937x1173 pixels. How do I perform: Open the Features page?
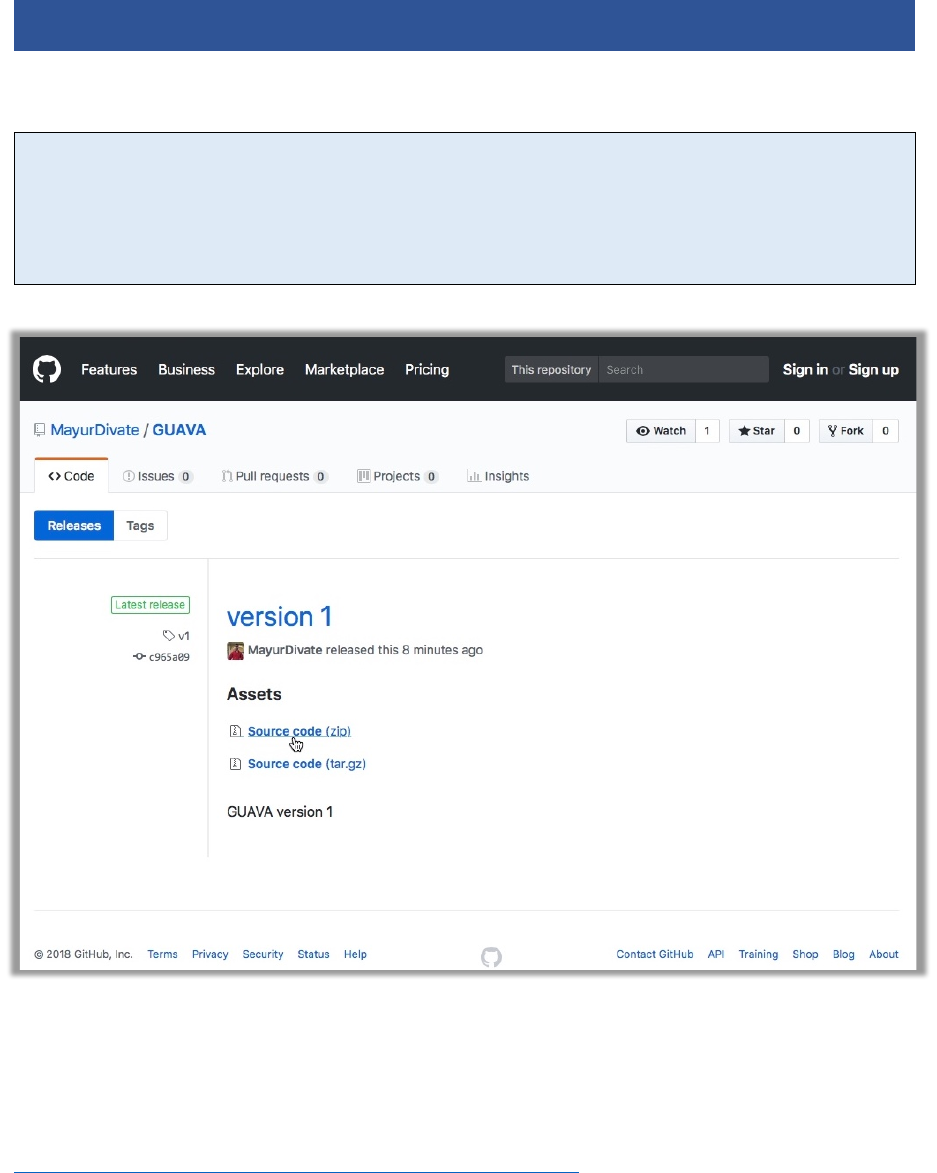coord(109,370)
